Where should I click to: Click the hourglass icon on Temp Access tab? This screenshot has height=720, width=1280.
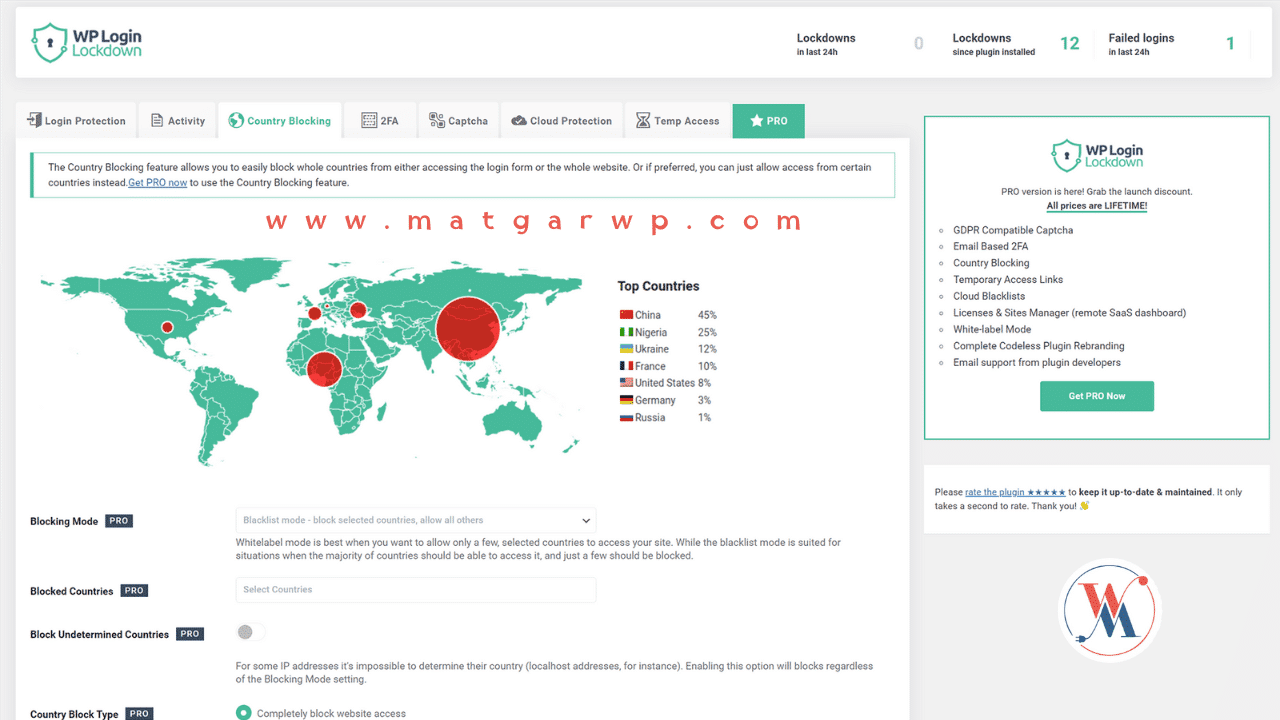643,121
